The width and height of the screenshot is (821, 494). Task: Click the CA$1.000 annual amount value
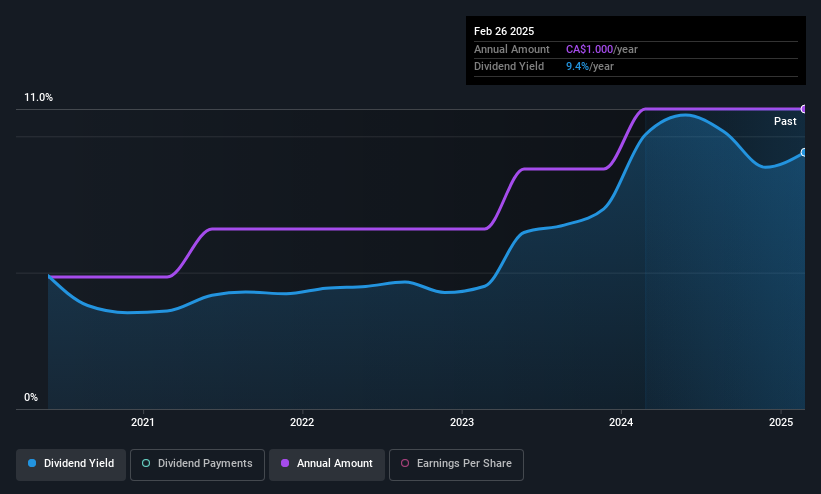[589, 49]
